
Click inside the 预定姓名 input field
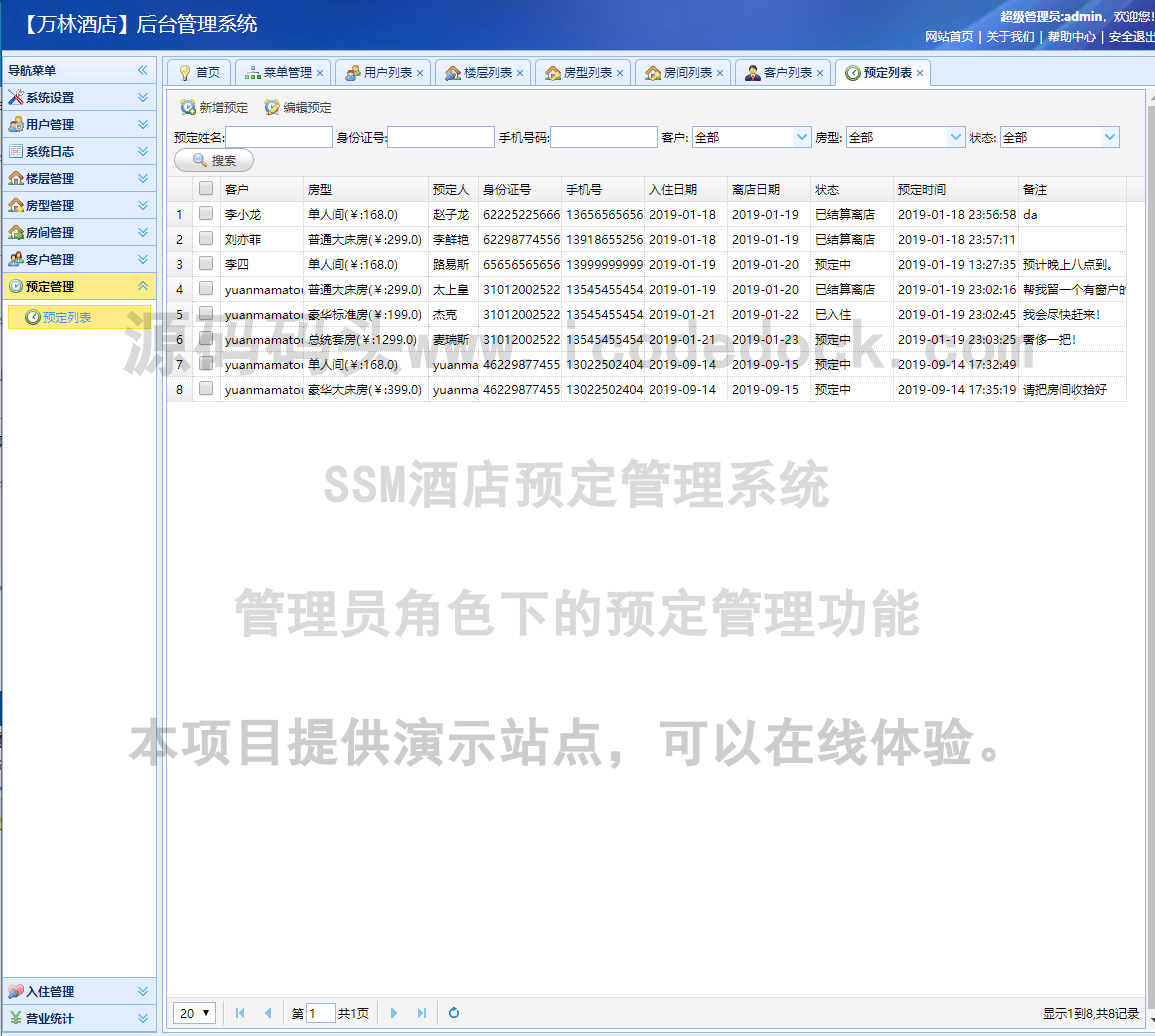(279, 136)
